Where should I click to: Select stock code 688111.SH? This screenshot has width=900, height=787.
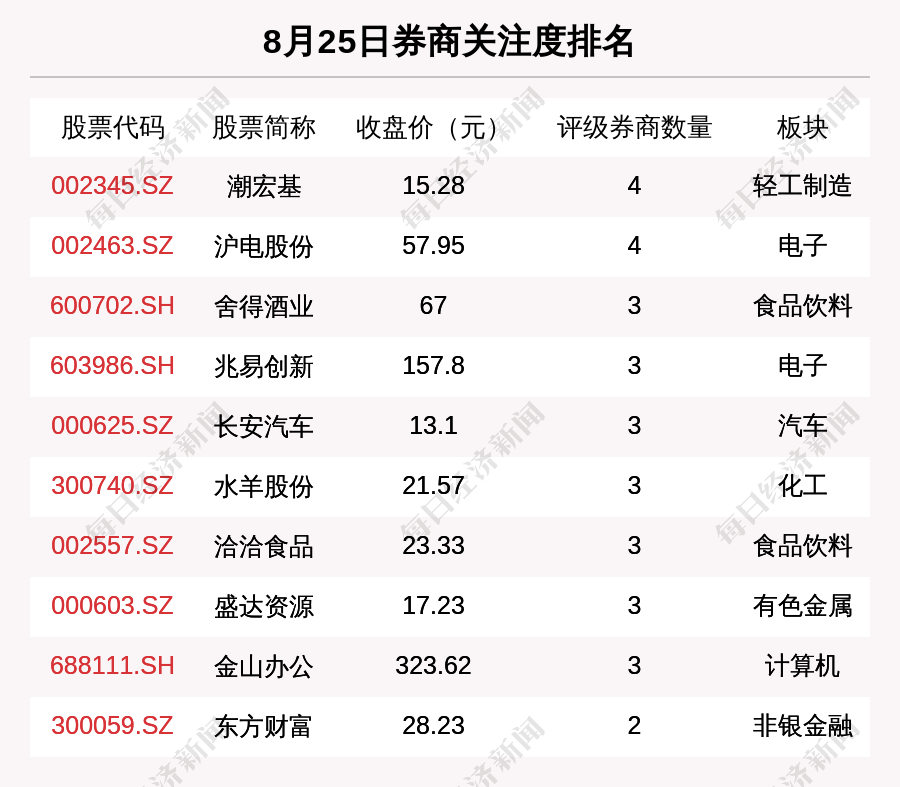pos(112,665)
